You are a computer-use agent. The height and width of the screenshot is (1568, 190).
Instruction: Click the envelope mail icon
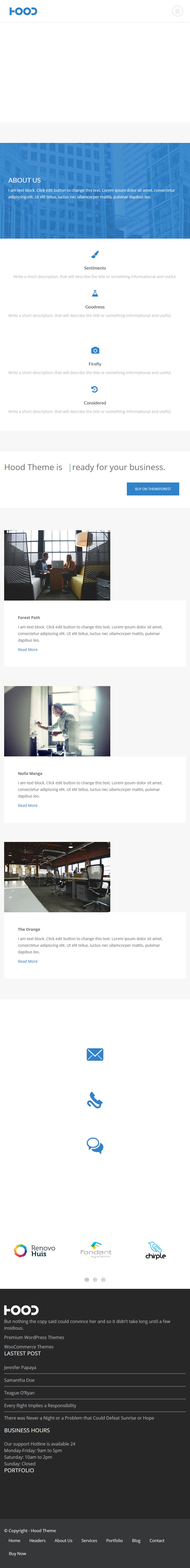tap(95, 1054)
